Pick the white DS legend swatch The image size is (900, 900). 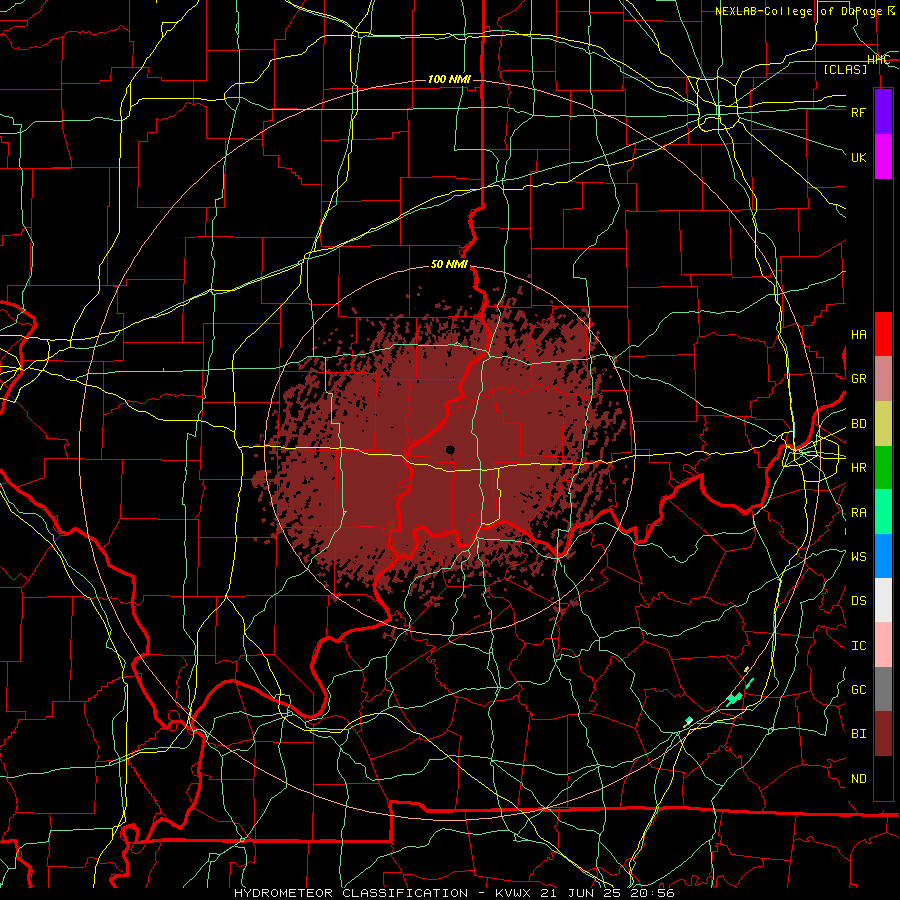pos(883,600)
